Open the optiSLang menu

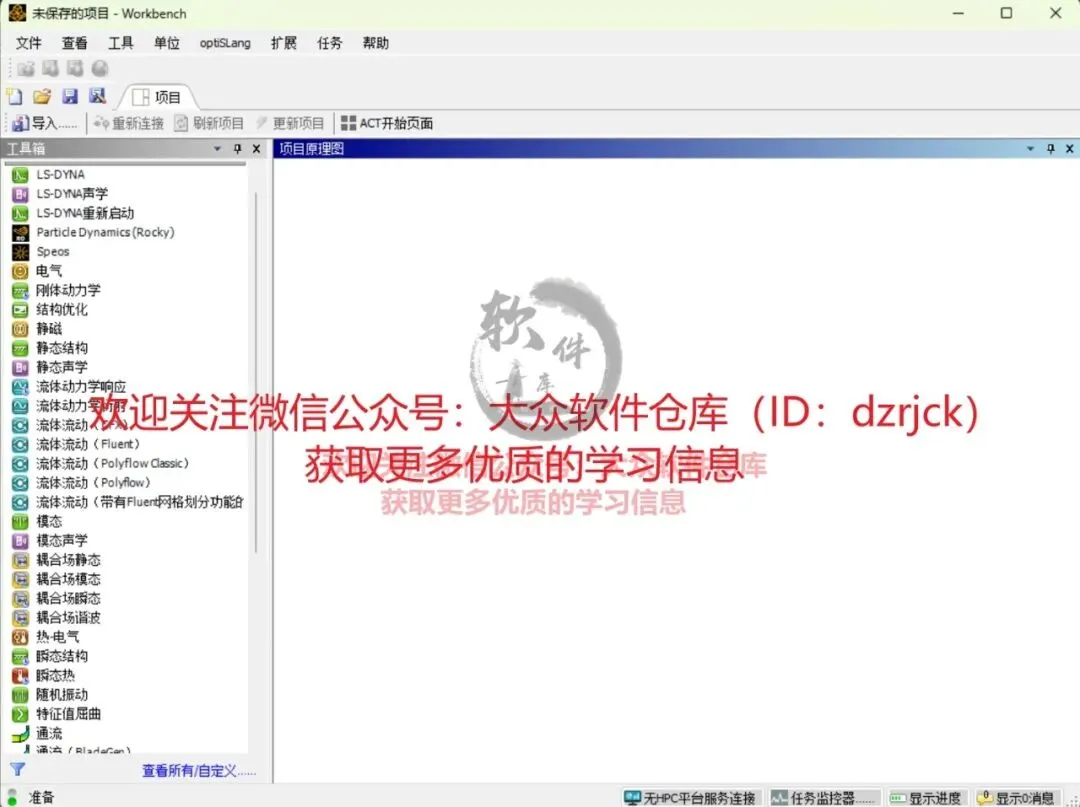coord(225,43)
